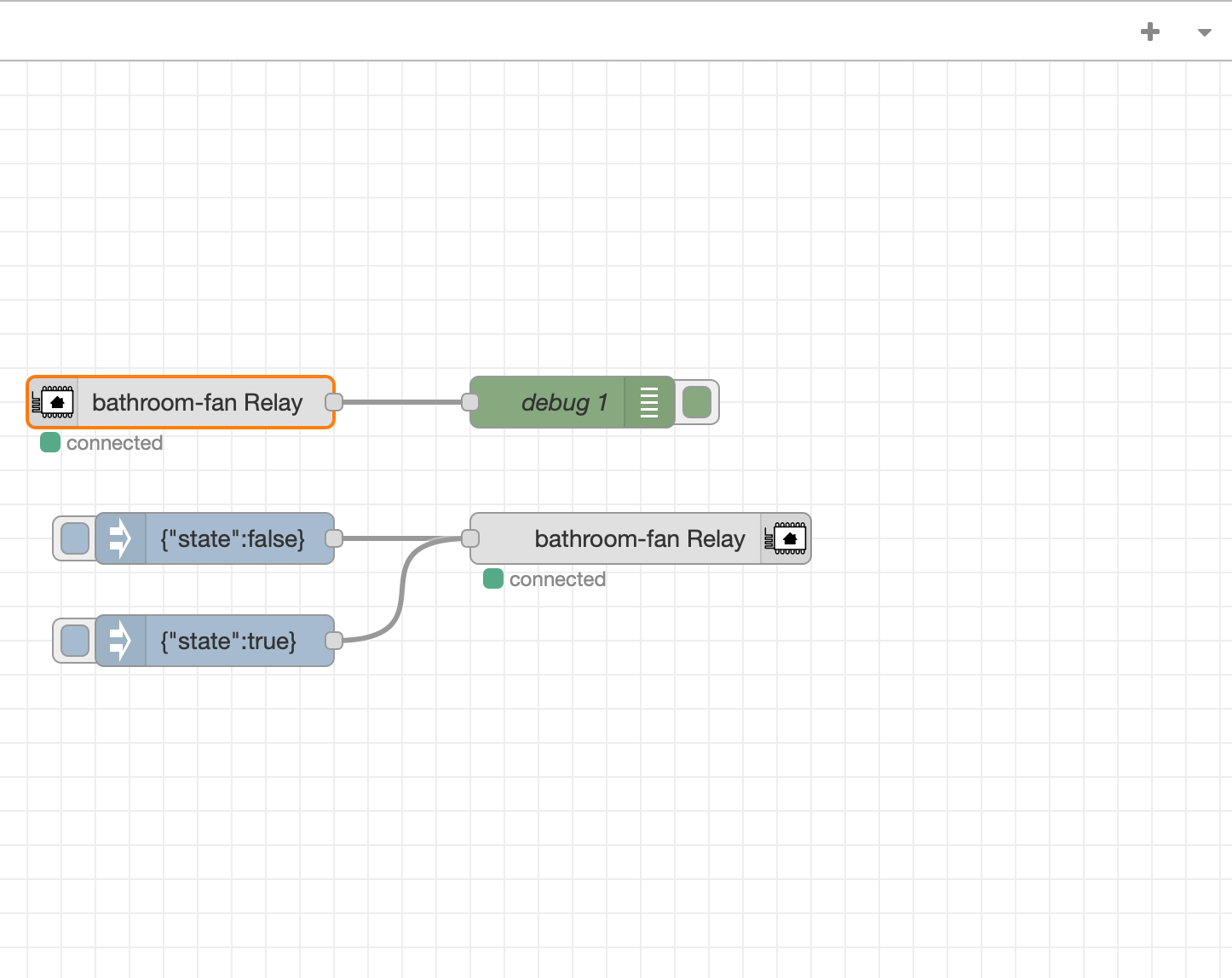Screen dimensions: 1232x978
Task: Click output port of orange-outlined Relay node
Action: (x=334, y=402)
